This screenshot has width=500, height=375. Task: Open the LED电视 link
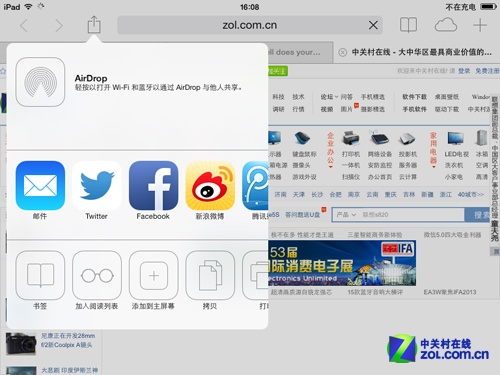pos(456,154)
